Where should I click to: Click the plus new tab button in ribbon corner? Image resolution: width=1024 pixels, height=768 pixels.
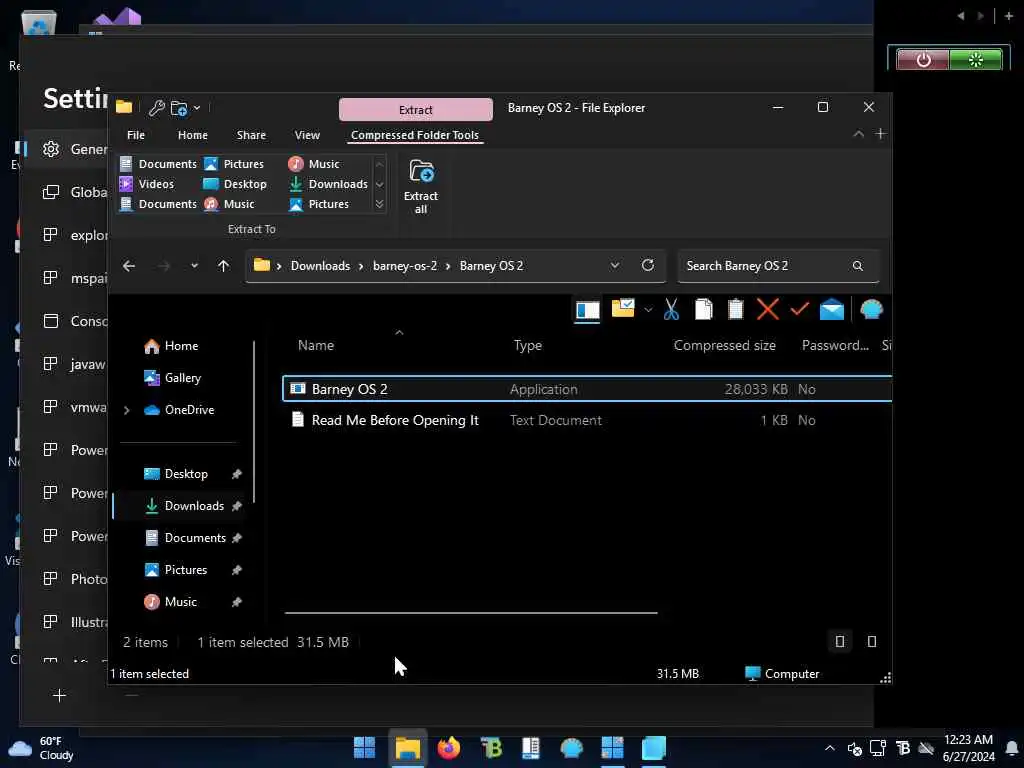coord(880,134)
